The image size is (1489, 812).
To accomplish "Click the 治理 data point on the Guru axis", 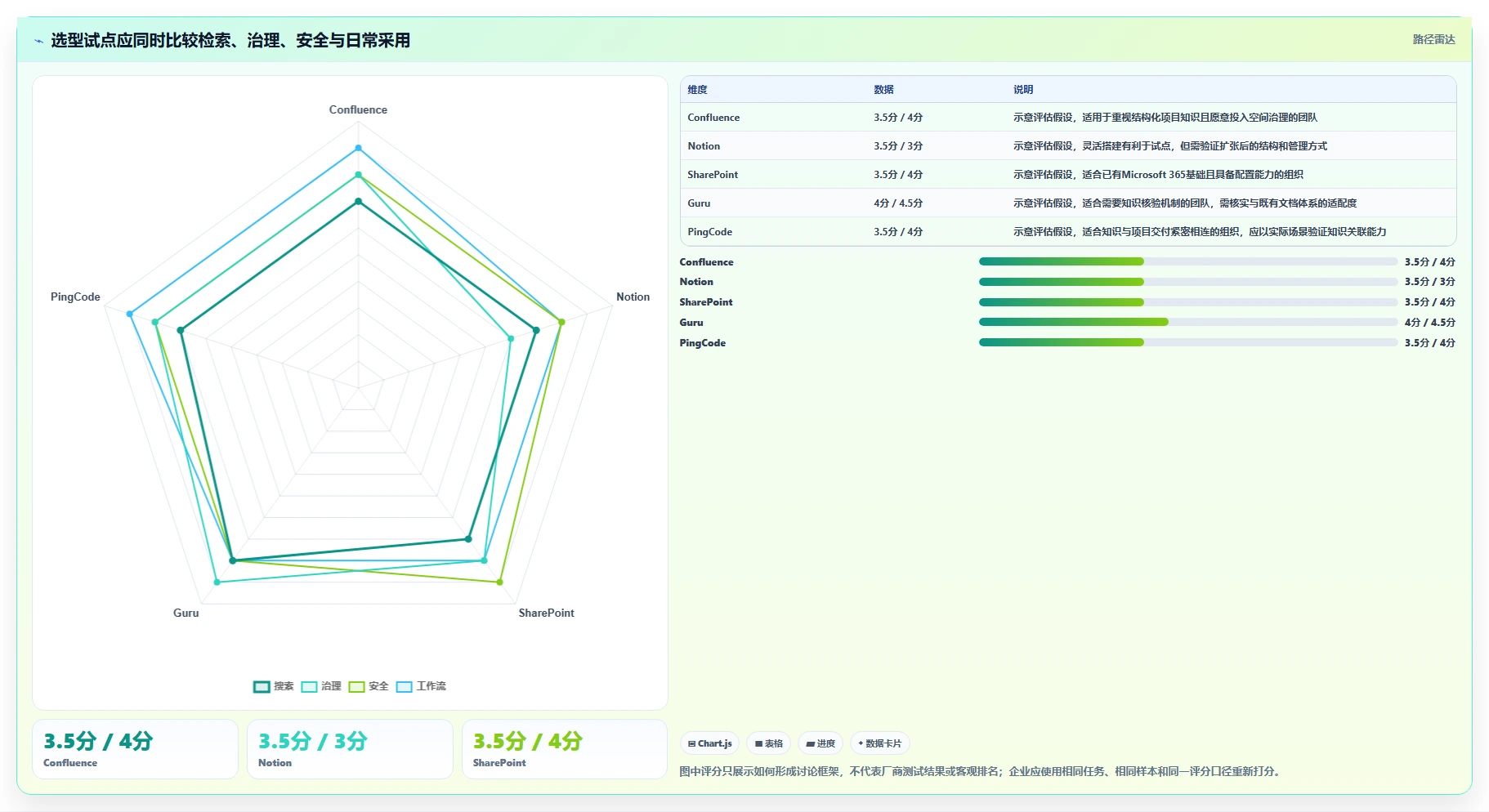I will tap(217, 582).
